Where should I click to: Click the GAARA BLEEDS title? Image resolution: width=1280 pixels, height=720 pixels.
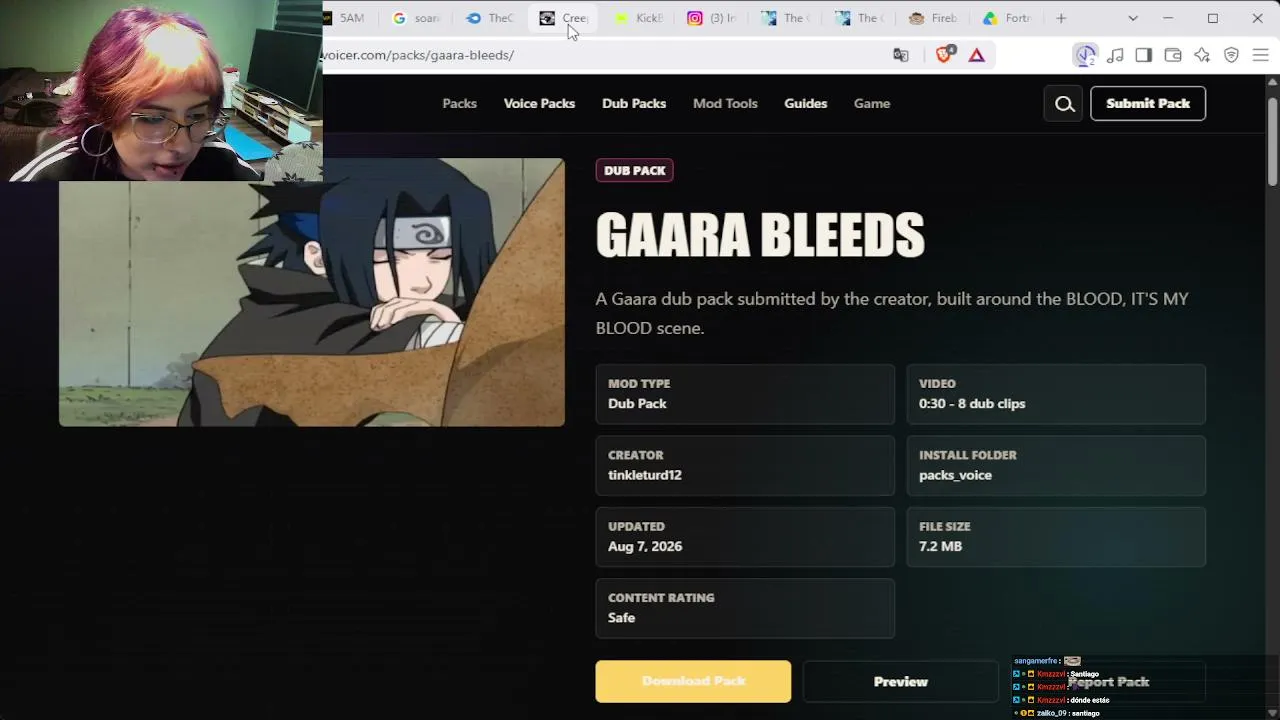click(760, 236)
